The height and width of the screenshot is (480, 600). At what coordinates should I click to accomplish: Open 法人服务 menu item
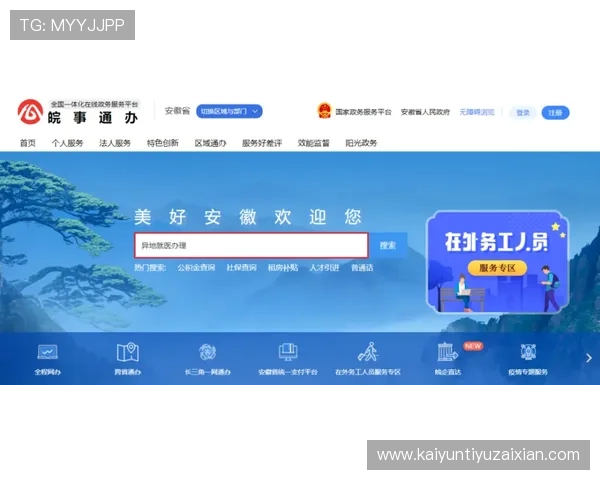pos(115,143)
